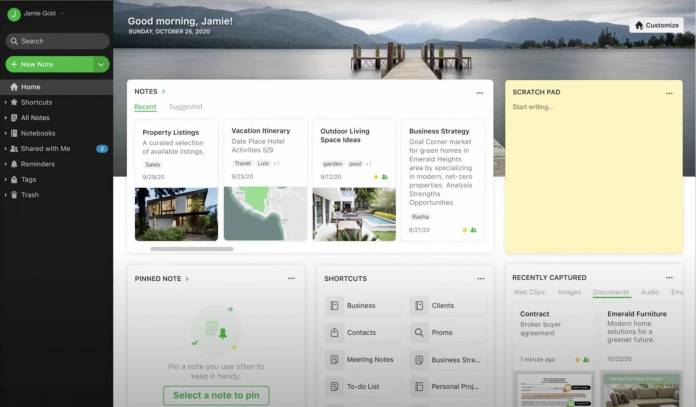
Task: Open the Meeting Notes shortcut
Action: click(363, 360)
